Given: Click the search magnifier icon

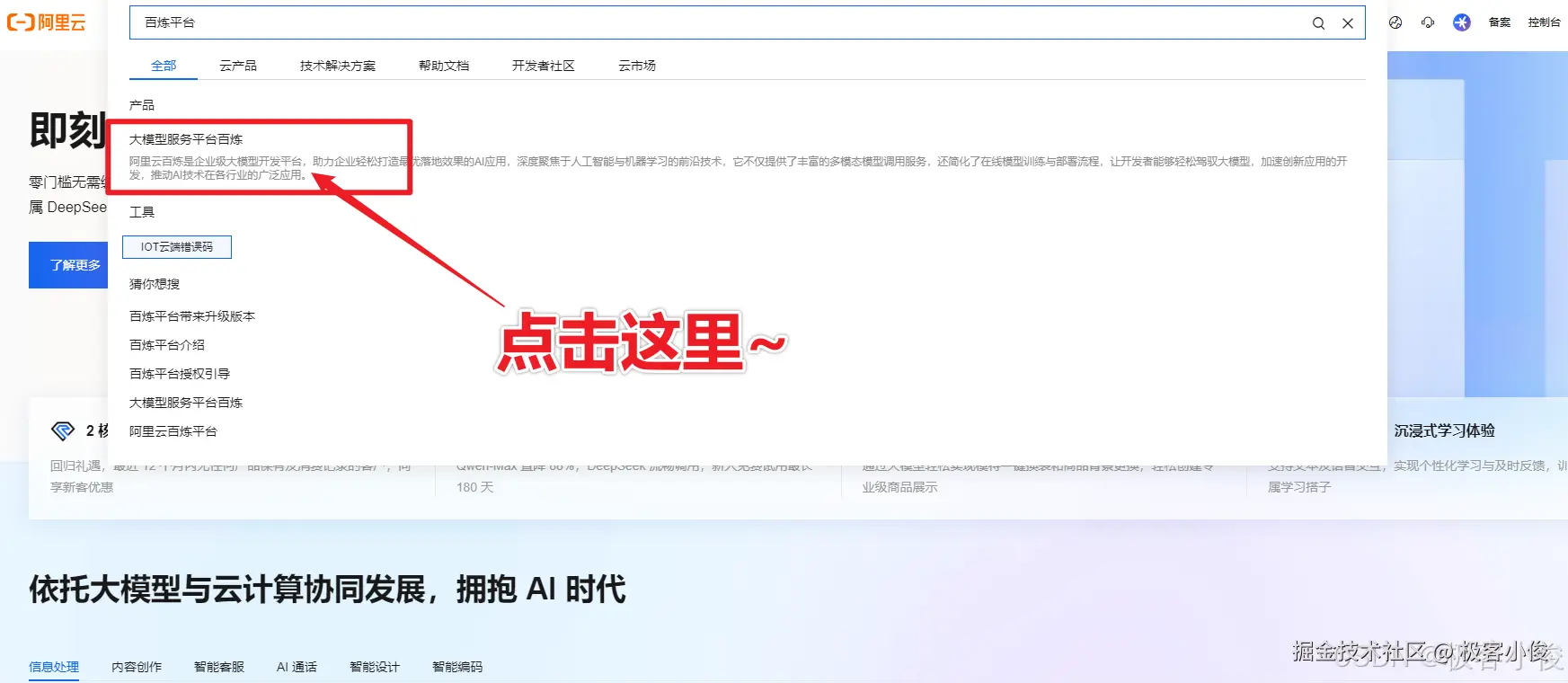Looking at the screenshot, I should tap(1318, 23).
